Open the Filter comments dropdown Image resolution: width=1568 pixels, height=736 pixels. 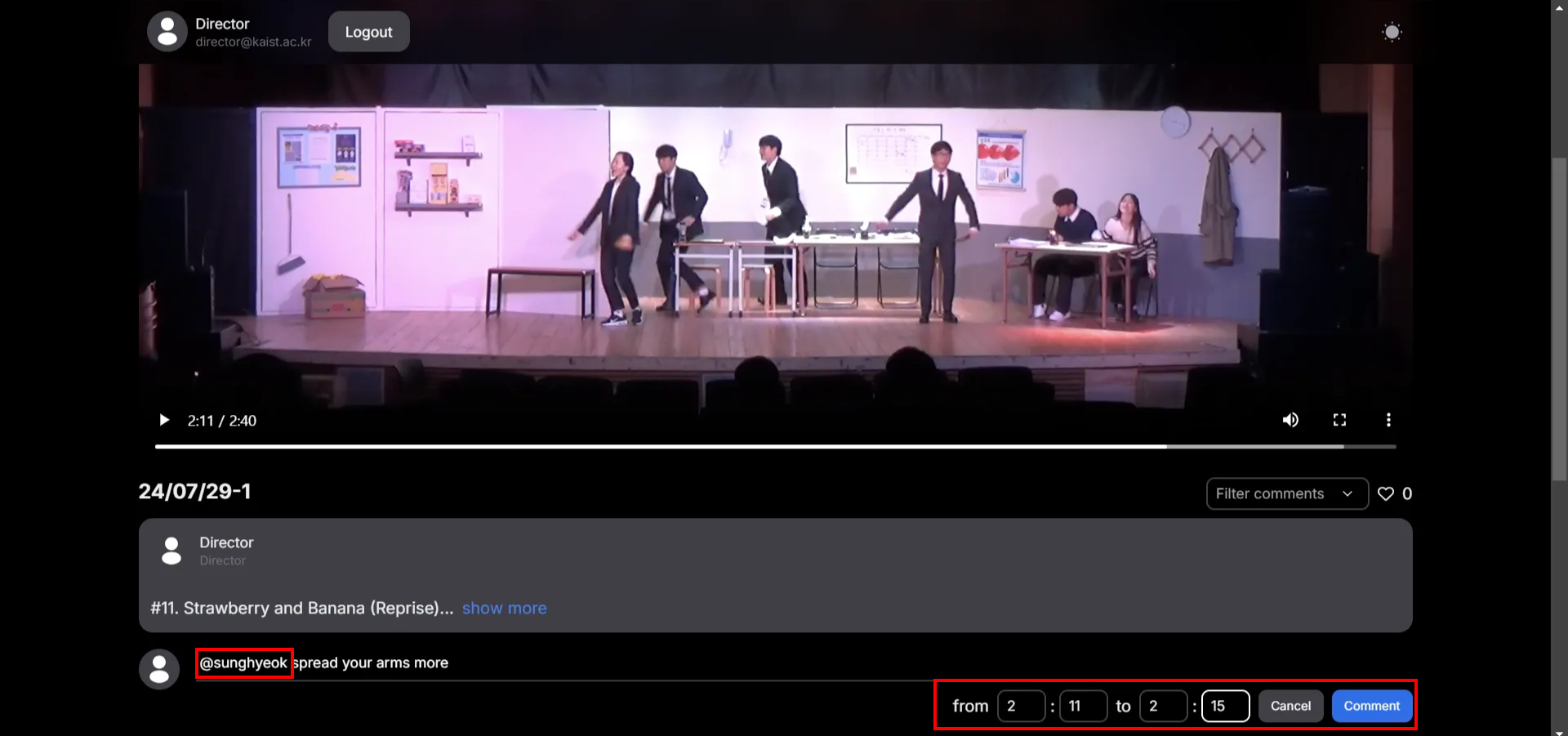click(x=1287, y=493)
